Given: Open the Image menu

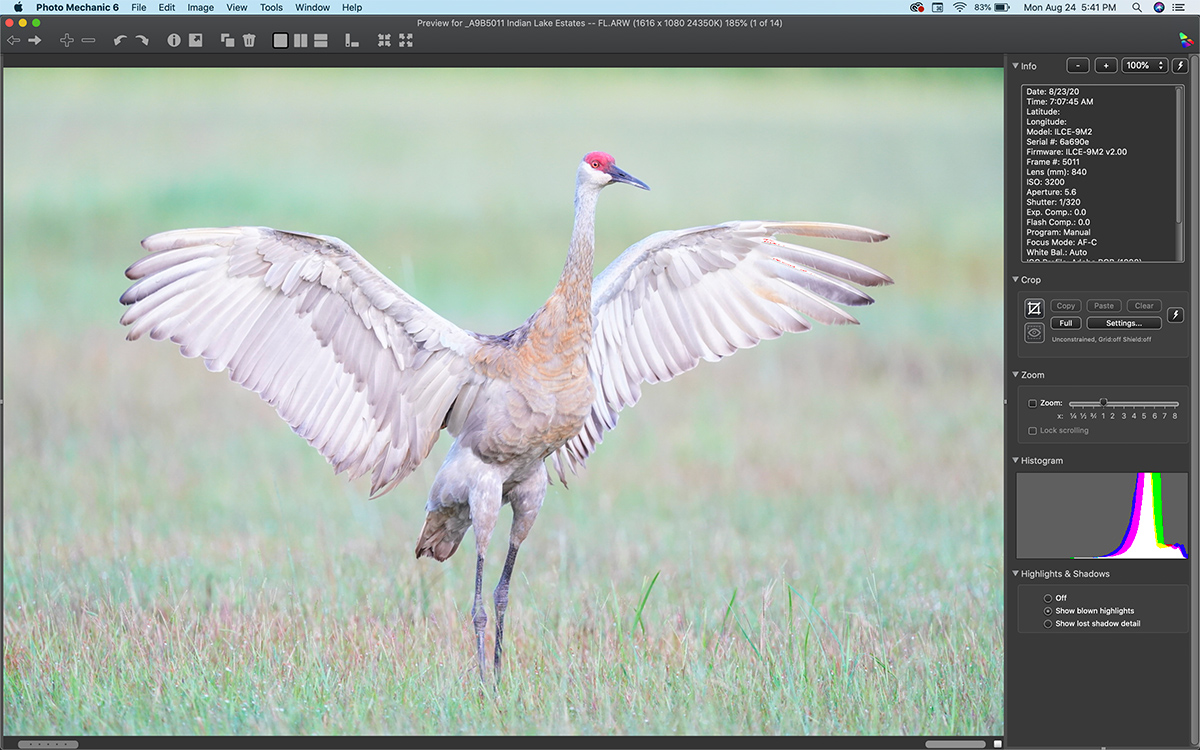Looking at the screenshot, I should click(x=201, y=7).
